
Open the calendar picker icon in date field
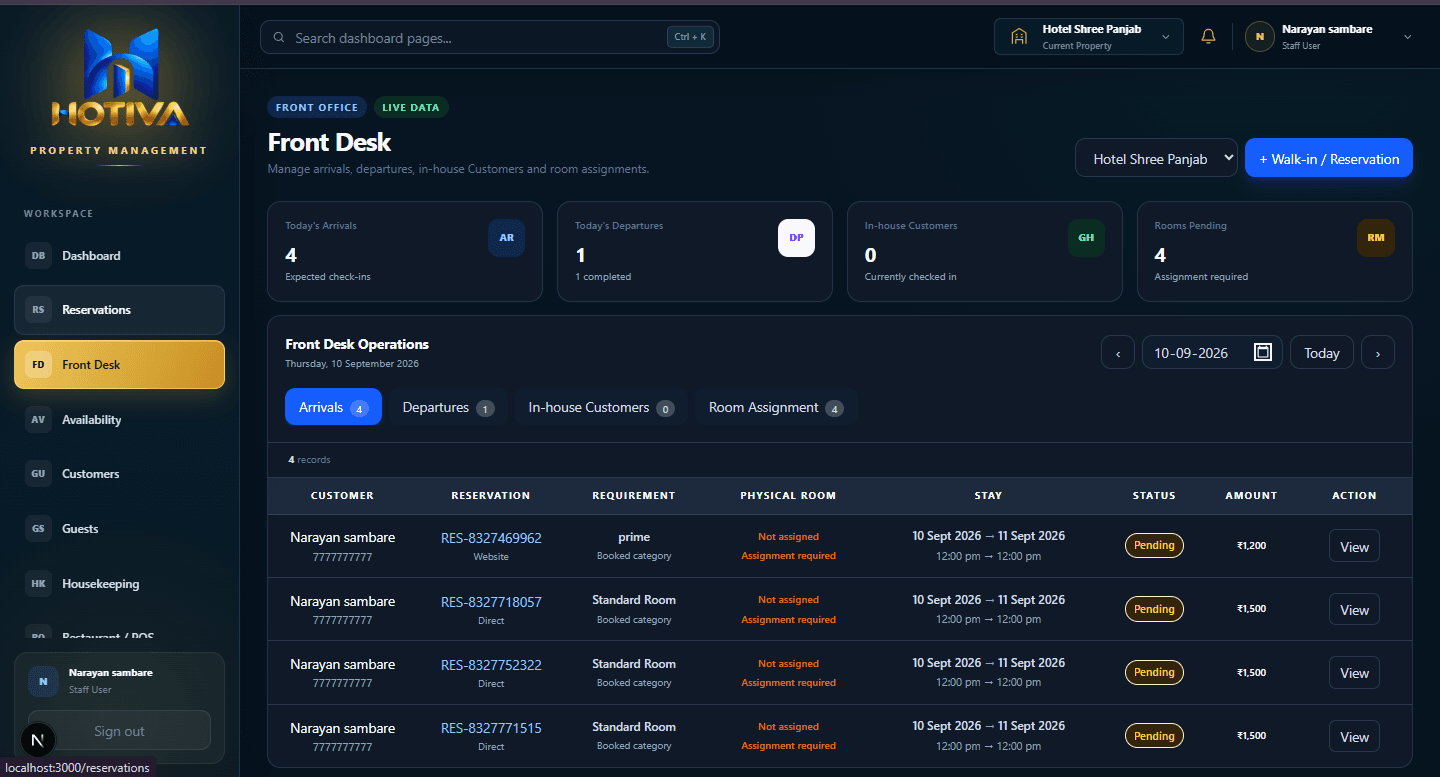coord(1263,352)
